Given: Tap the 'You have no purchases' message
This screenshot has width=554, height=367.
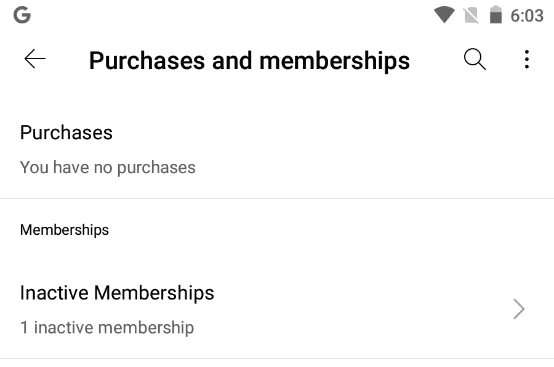Looking at the screenshot, I should [x=107, y=167].
